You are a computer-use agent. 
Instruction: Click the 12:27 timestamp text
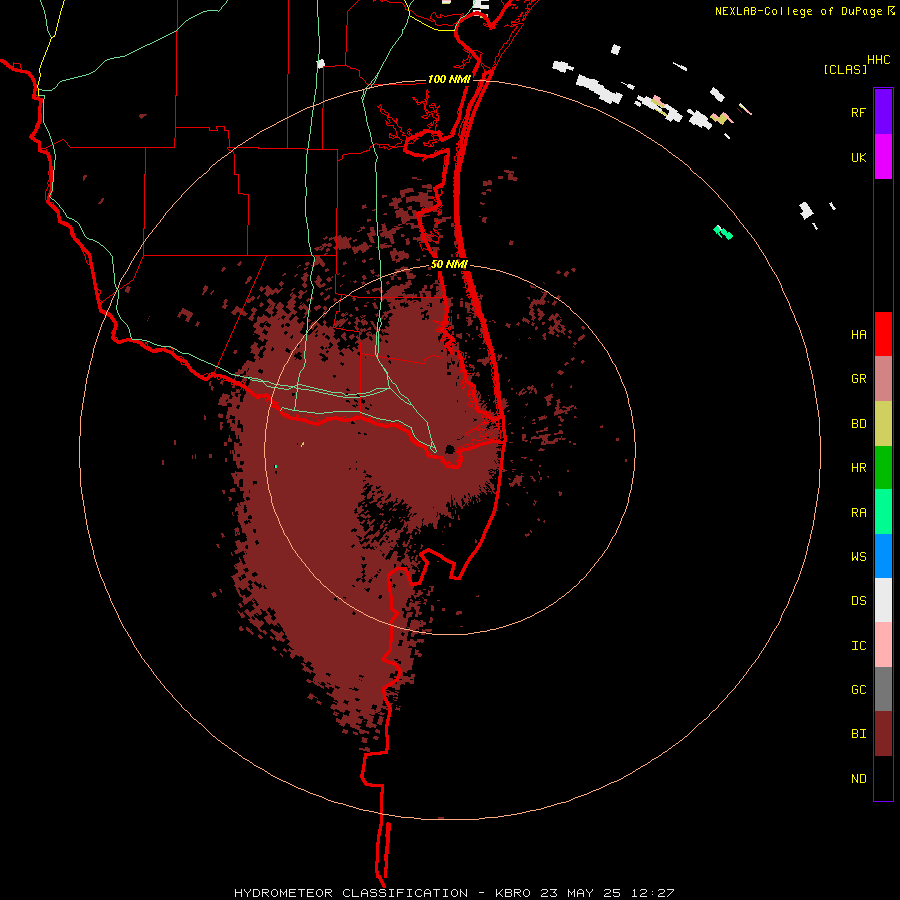652,893
